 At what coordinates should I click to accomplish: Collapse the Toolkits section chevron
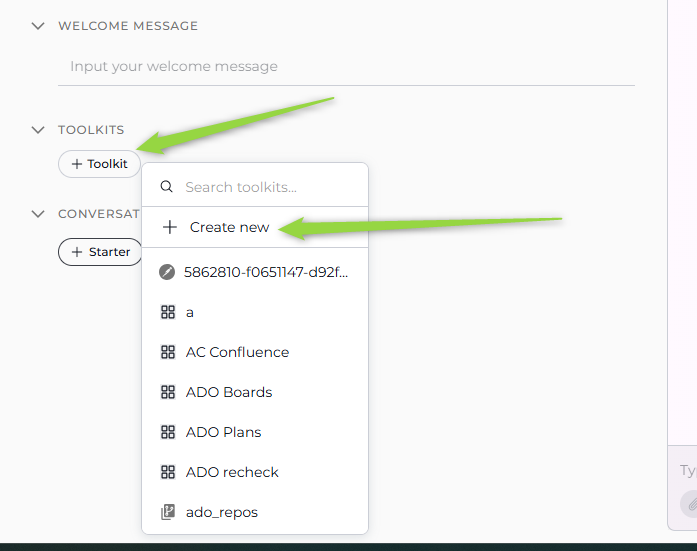pyautogui.click(x=38, y=130)
